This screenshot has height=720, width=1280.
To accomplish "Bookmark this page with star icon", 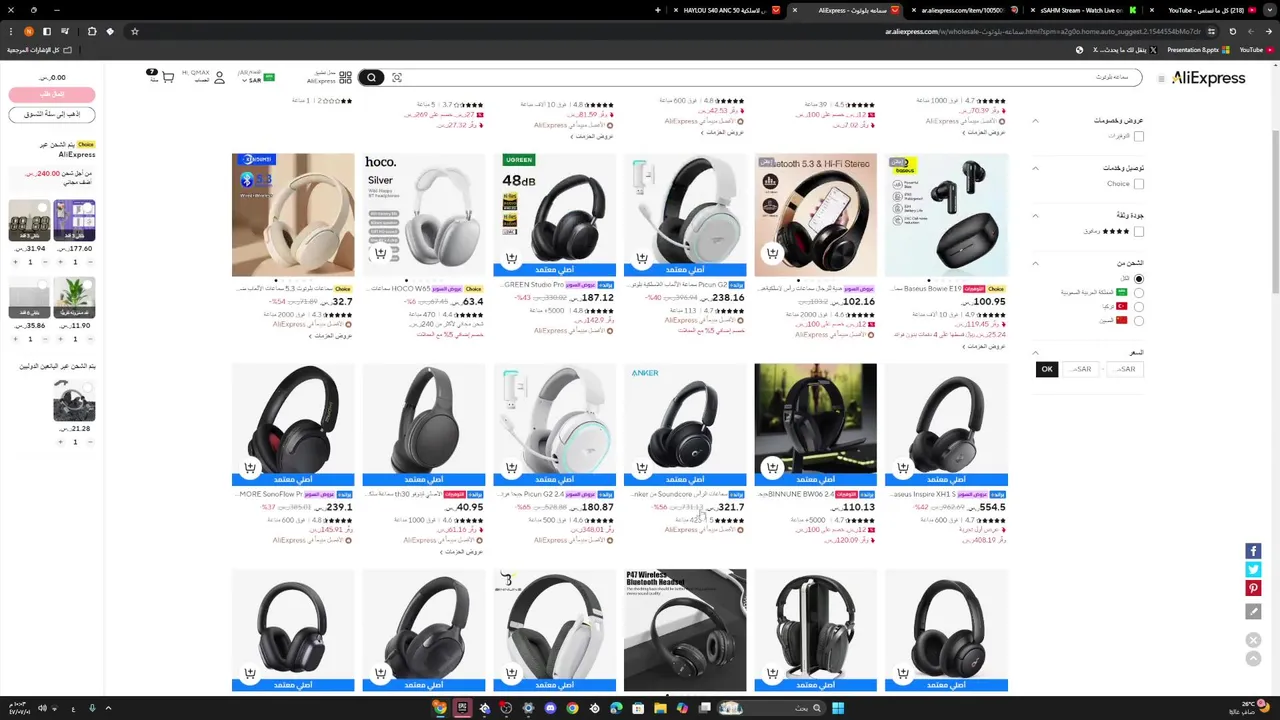I will point(134,31).
